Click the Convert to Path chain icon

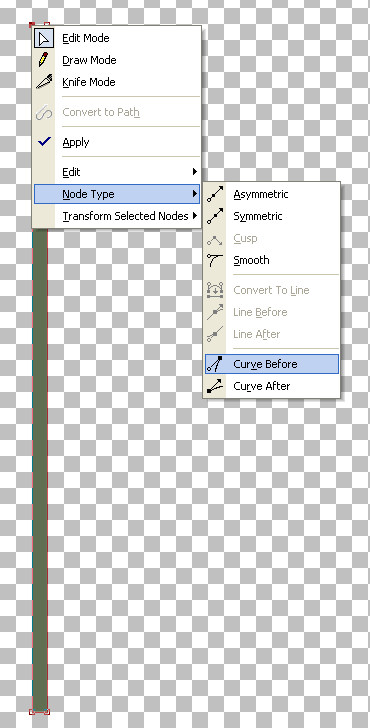tap(44, 112)
